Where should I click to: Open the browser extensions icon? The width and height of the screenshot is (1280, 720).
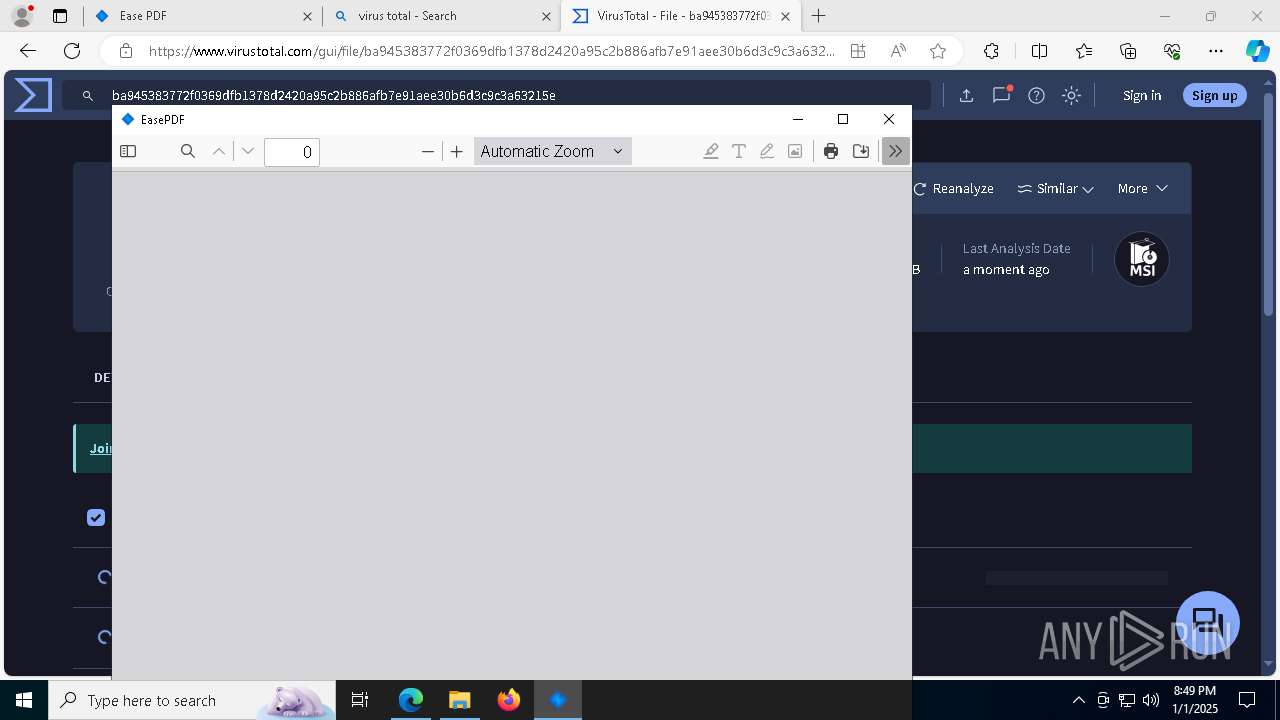pos(991,51)
